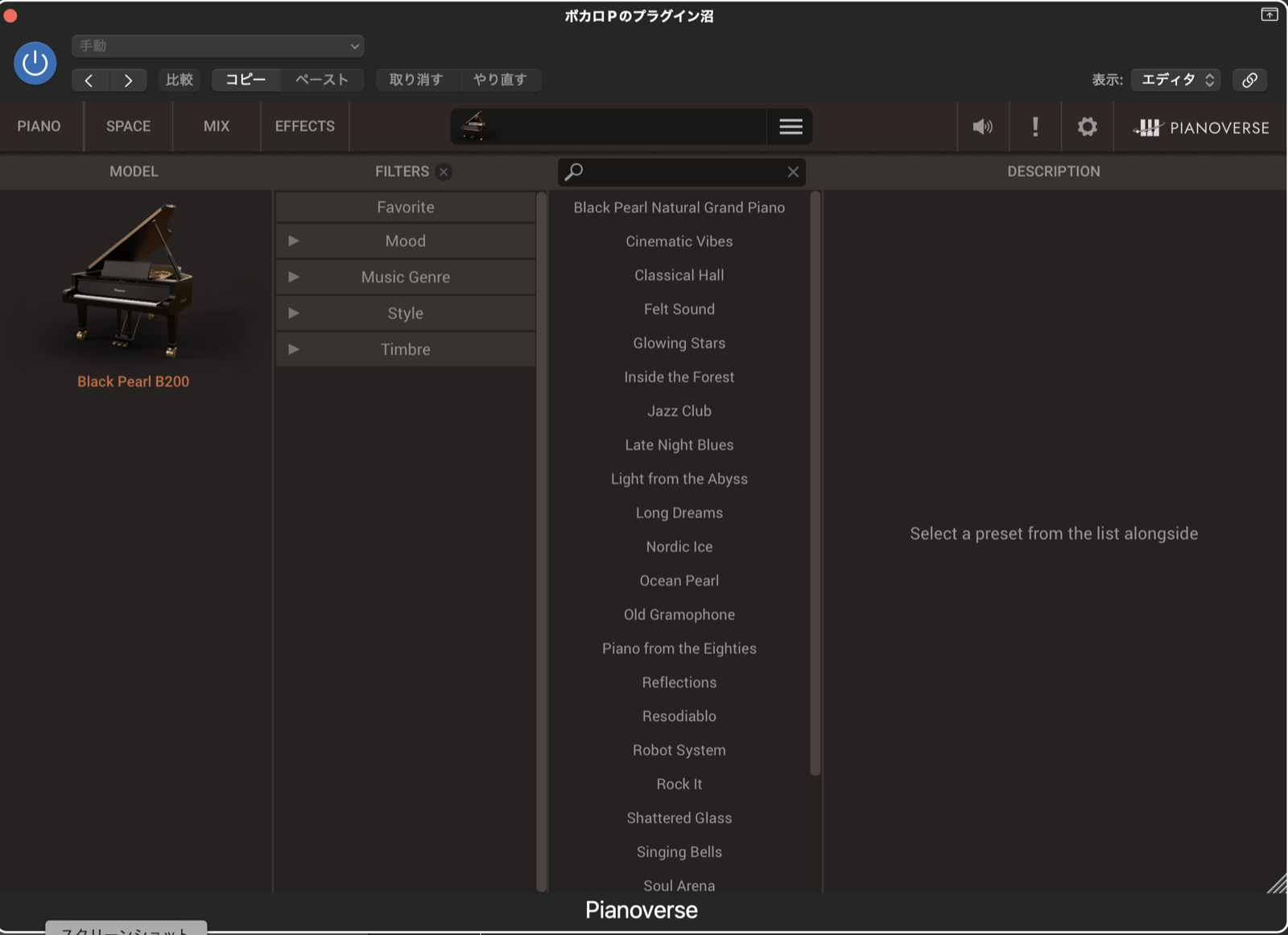Close the plugin window with red button
The height and width of the screenshot is (935, 1288).
click(x=10, y=15)
